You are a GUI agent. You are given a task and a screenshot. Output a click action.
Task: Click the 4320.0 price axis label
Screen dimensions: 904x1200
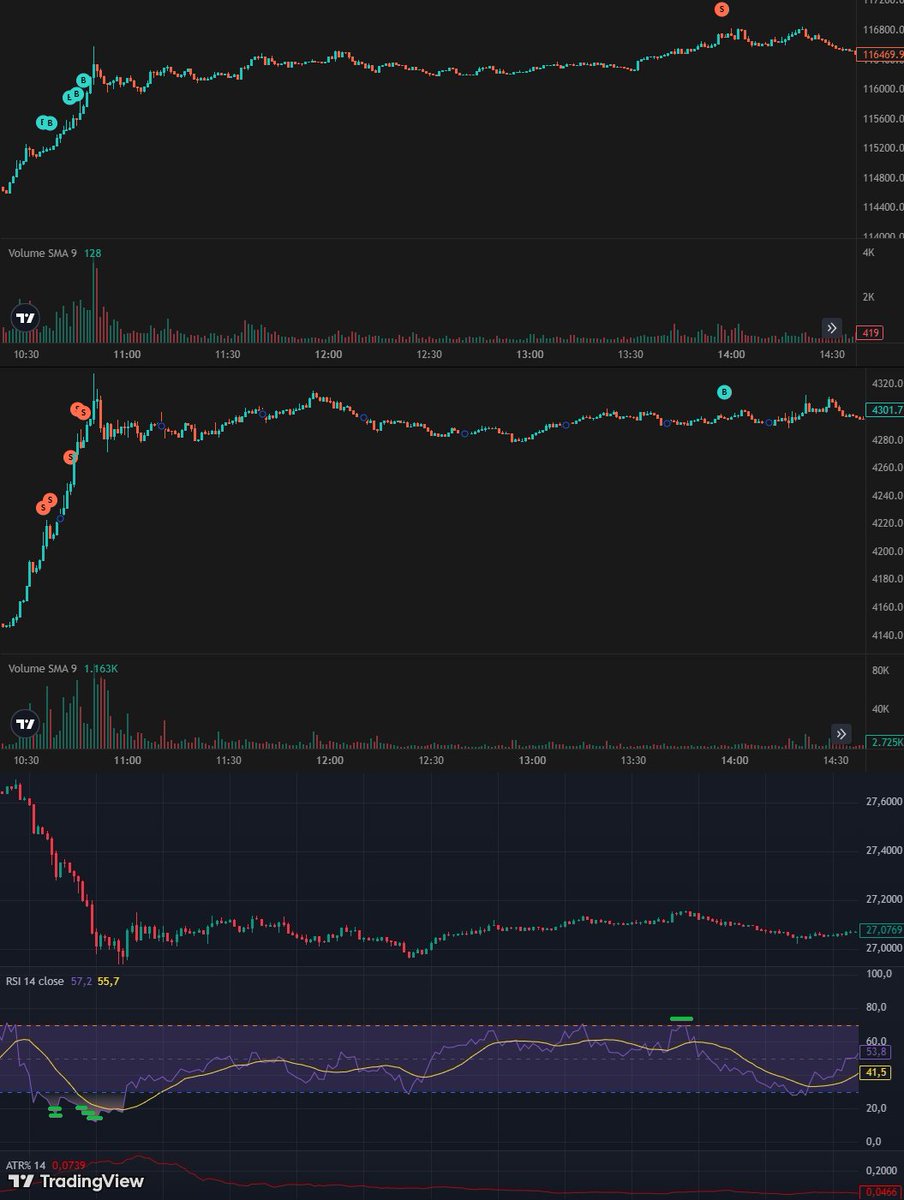click(888, 384)
